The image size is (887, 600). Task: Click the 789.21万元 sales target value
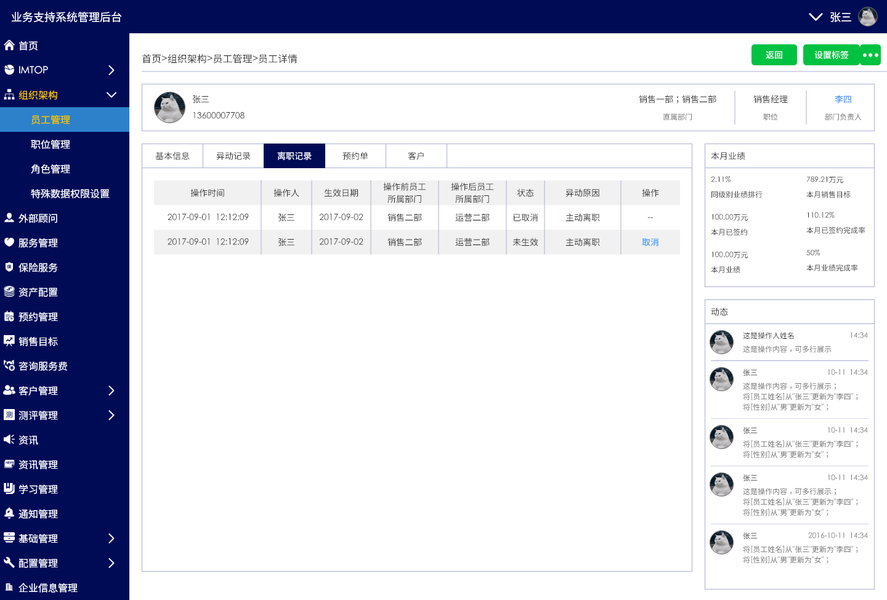(x=825, y=179)
